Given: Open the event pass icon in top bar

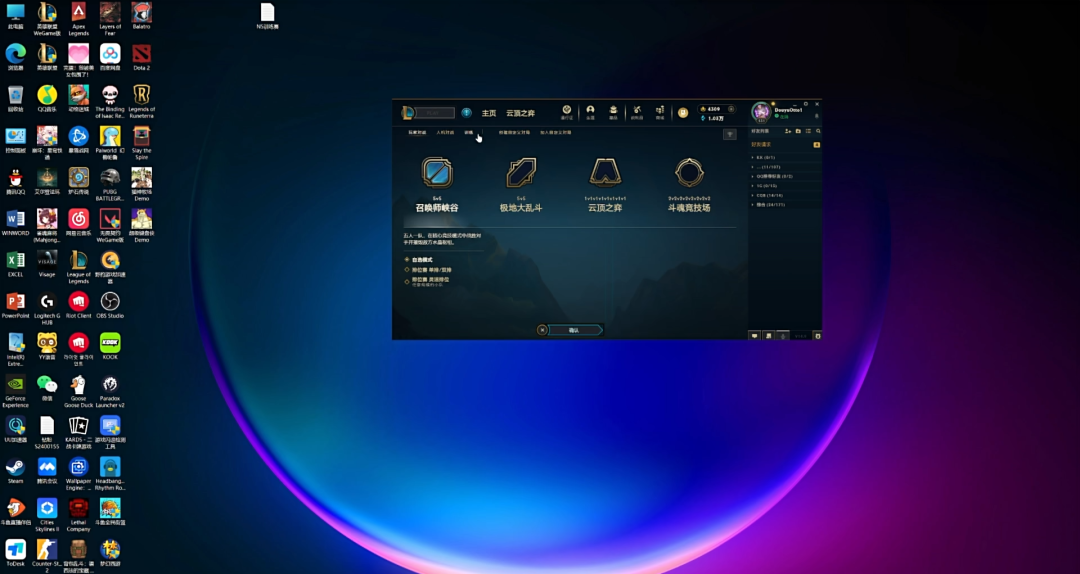Looking at the screenshot, I should (567, 112).
